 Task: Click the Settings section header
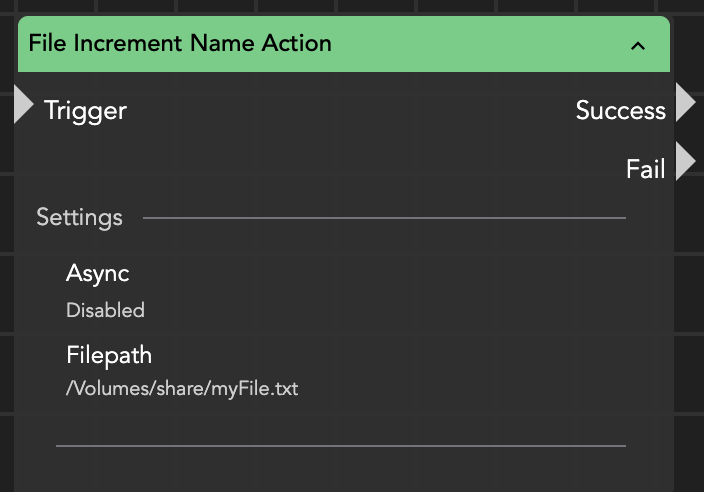79,217
